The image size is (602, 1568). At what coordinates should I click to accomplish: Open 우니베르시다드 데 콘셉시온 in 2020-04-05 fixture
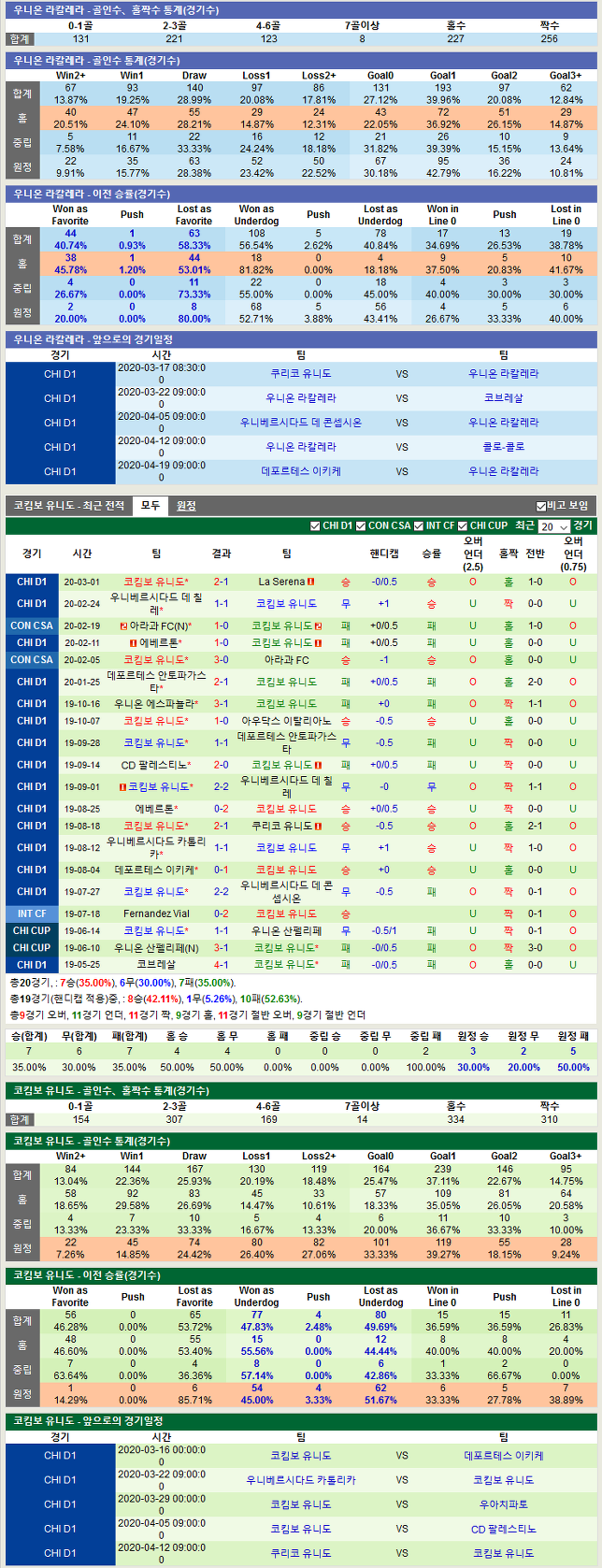tap(301, 423)
